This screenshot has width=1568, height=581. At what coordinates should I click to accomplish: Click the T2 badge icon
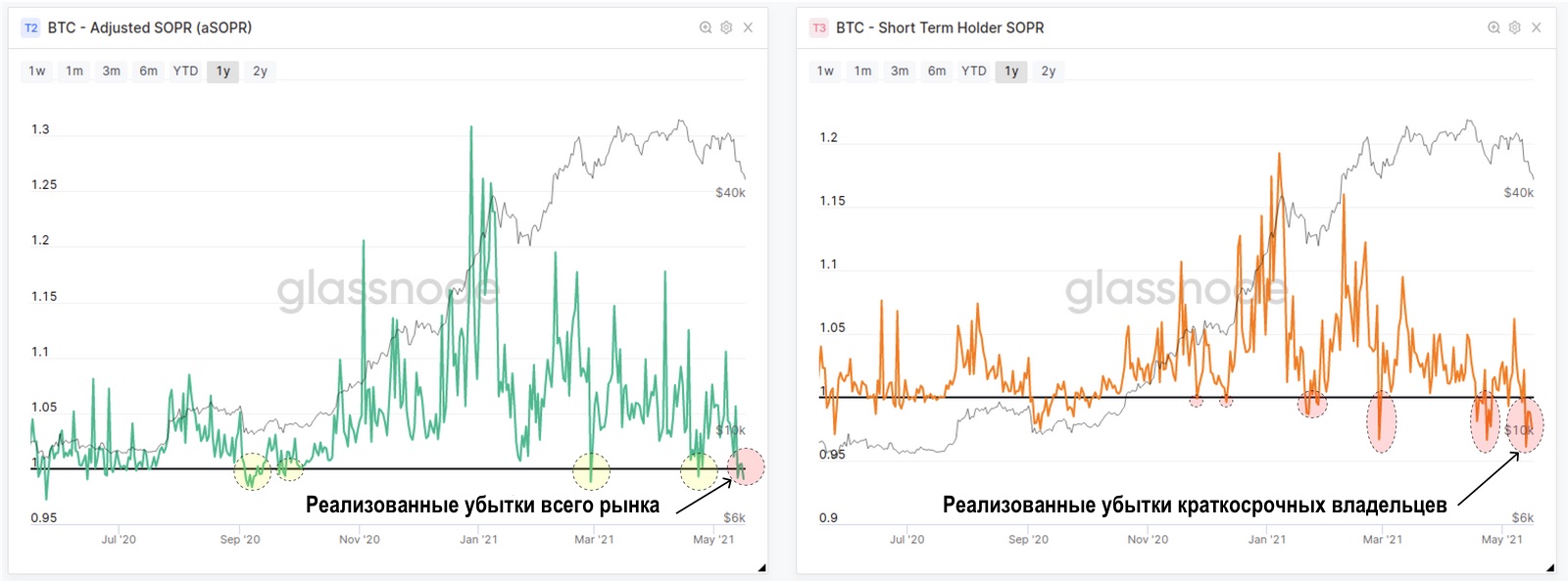click(31, 27)
